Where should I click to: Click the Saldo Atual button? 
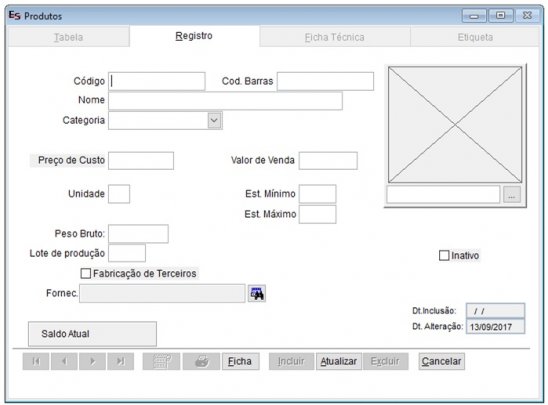[92, 334]
